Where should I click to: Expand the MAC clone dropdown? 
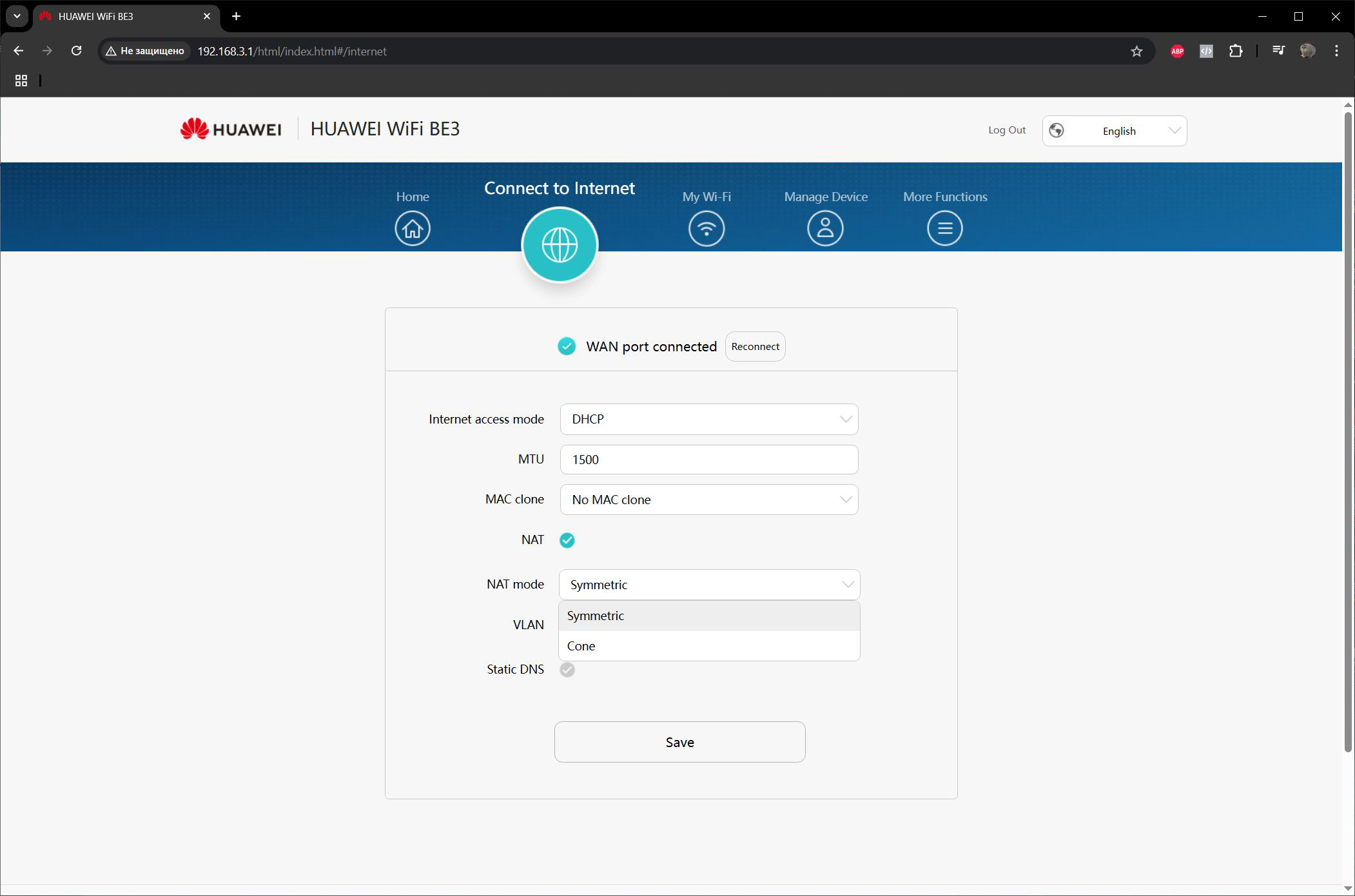point(709,500)
